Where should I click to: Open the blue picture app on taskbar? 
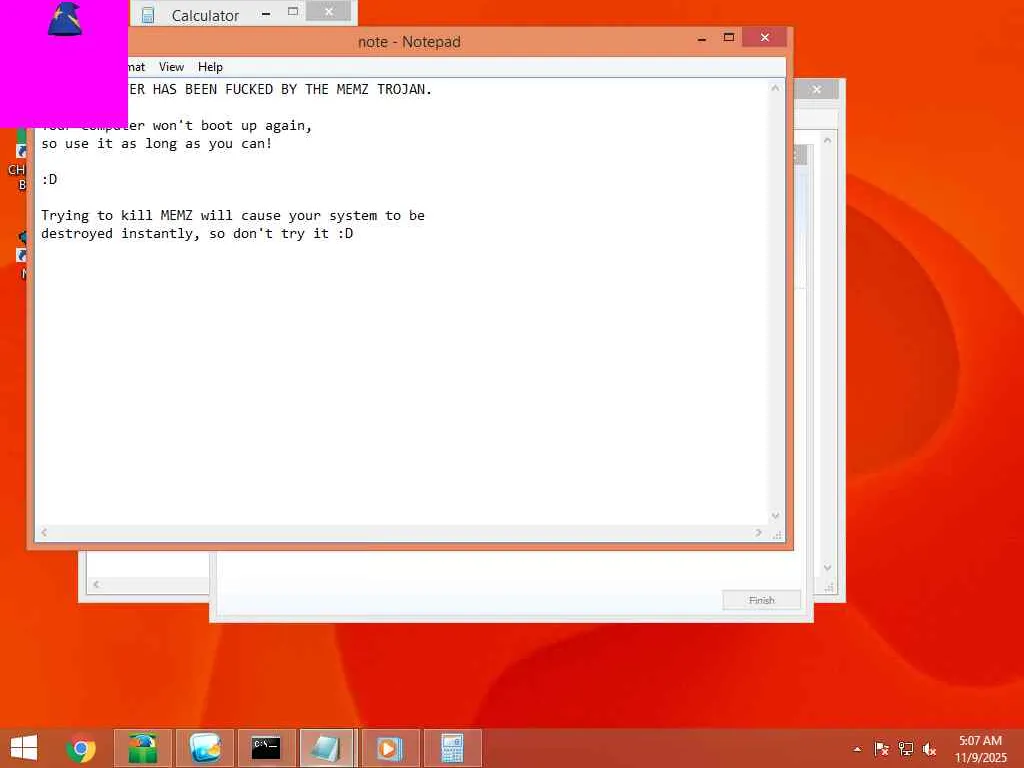click(205, 748)
